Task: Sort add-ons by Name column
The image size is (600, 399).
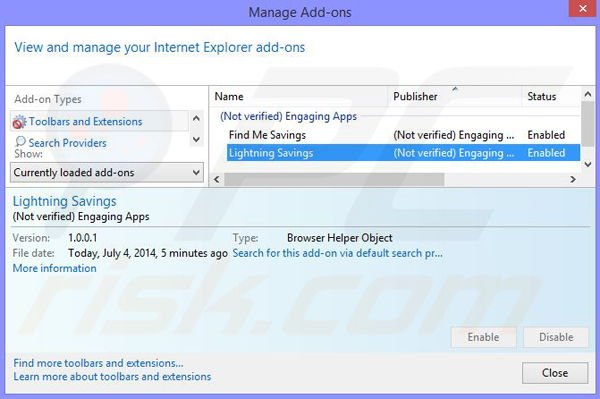Action: coord(229,96)
